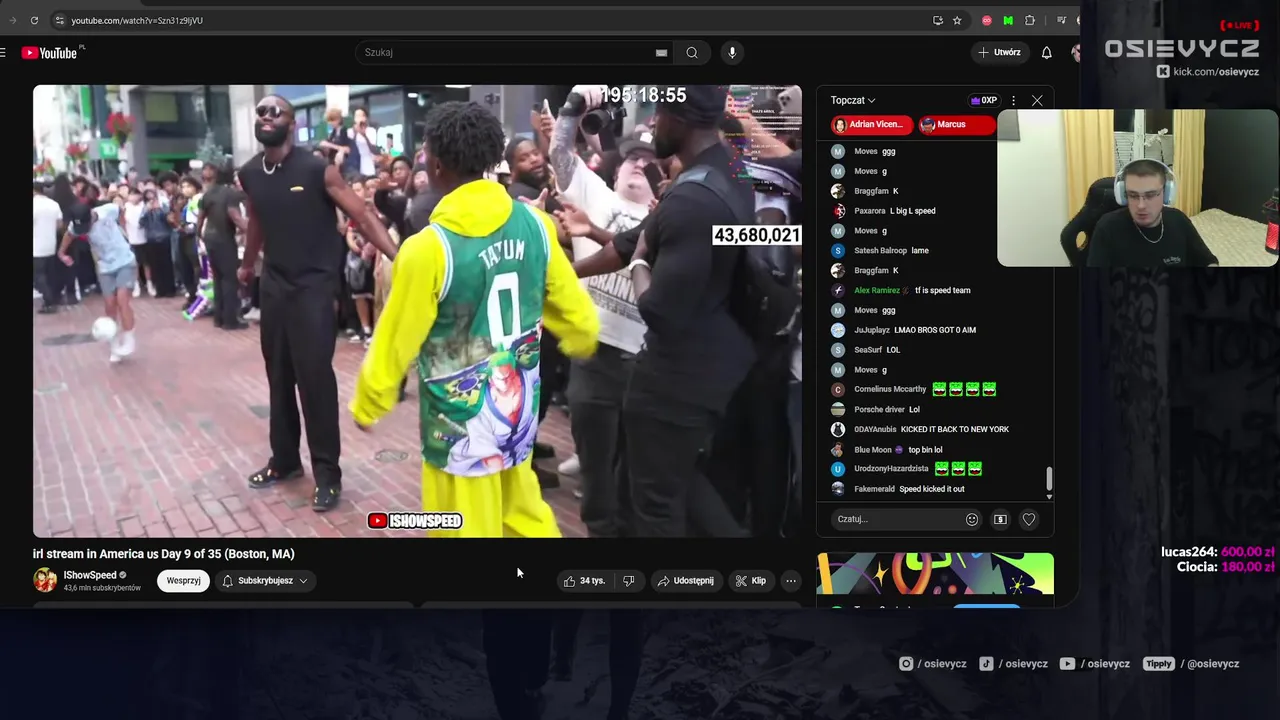Like the video (34 tys.)
Screen dimensions: 1280x720
585,580
